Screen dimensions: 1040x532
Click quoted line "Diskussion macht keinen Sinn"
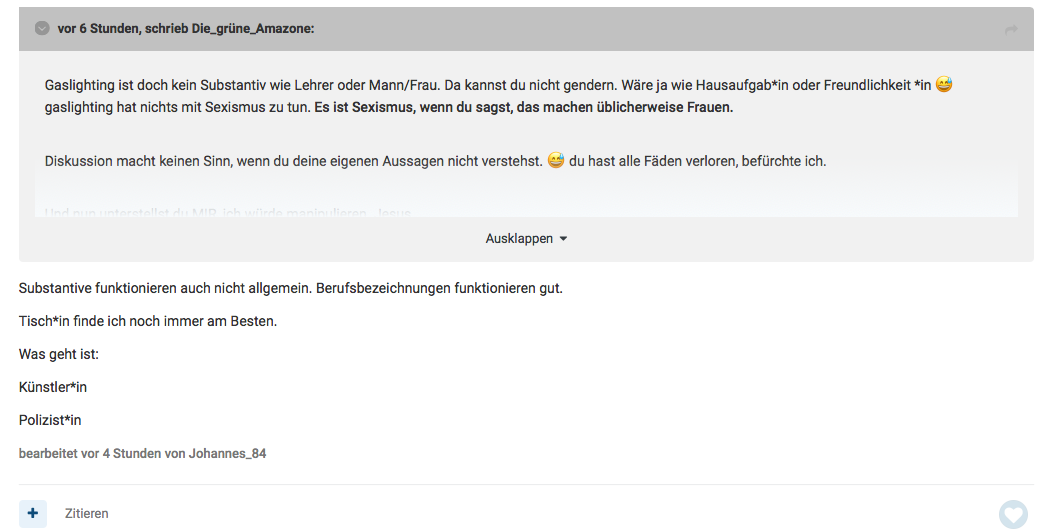(x=294, y=161)
